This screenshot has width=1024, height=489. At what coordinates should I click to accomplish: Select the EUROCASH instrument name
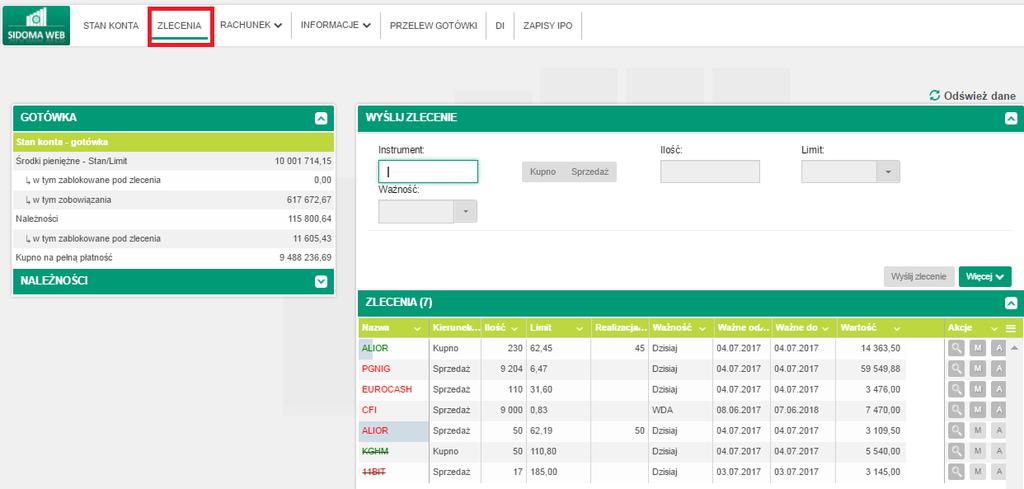tap(387, 390)
